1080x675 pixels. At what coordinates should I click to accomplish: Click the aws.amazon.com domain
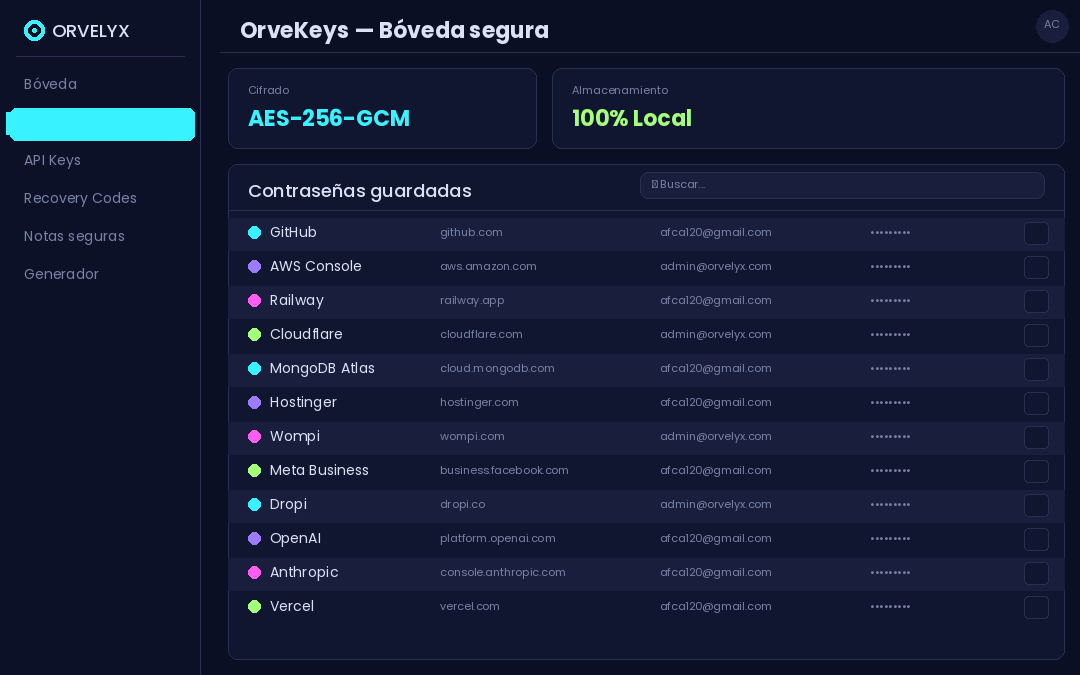point(488,267)
